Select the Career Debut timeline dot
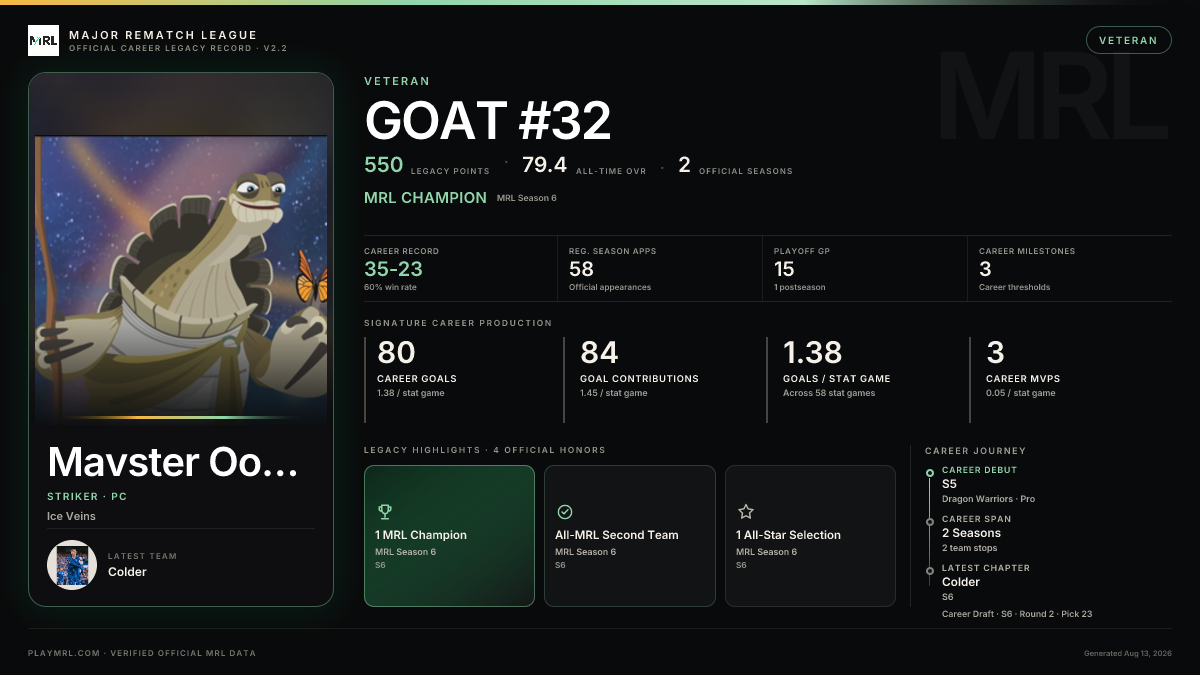Image resolution: width=1200 pixels, height=675 pixels. (930, 473)
